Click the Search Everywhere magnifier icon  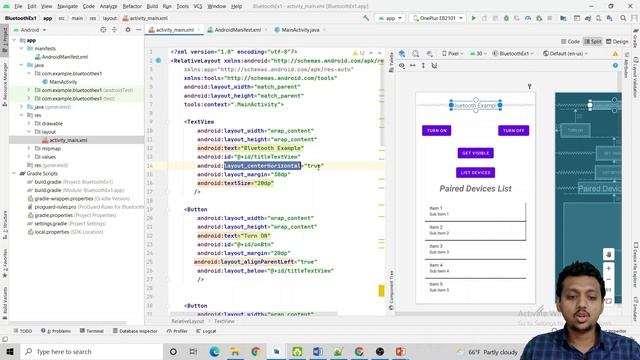623,18
